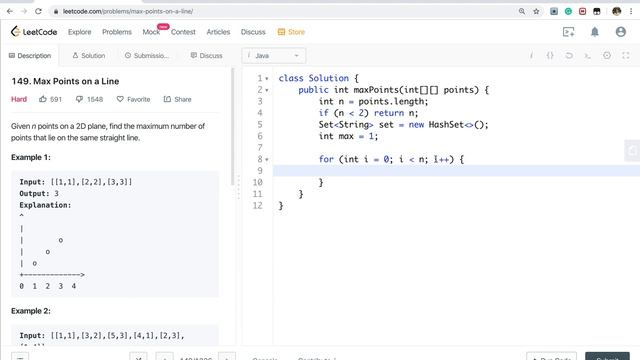Like the problem with thumbs up 691
The height and width of the screenshot is (360, 640).
tap(50, 99)
